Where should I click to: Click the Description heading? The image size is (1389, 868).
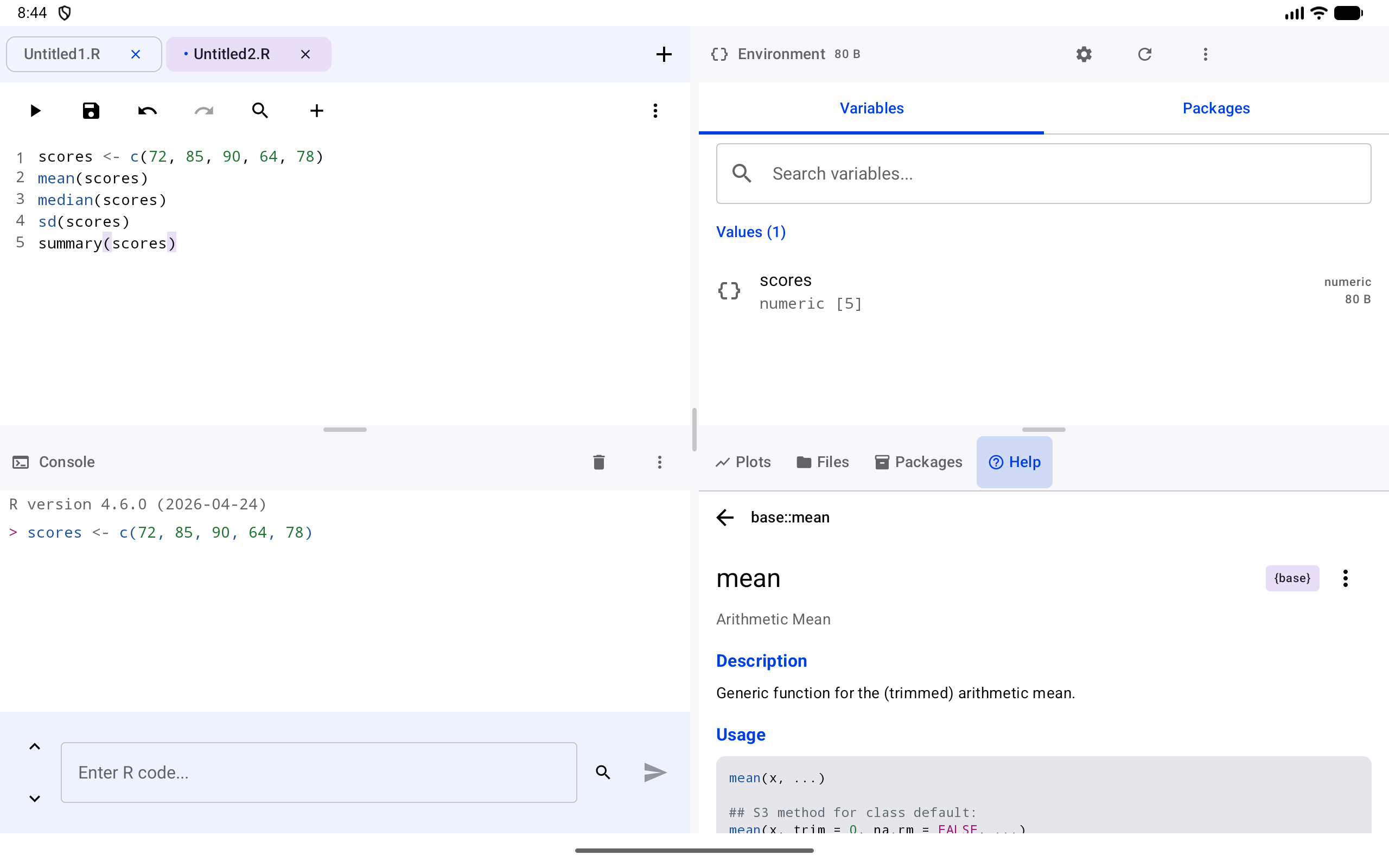pyautogui.click(x=761, y=661)
